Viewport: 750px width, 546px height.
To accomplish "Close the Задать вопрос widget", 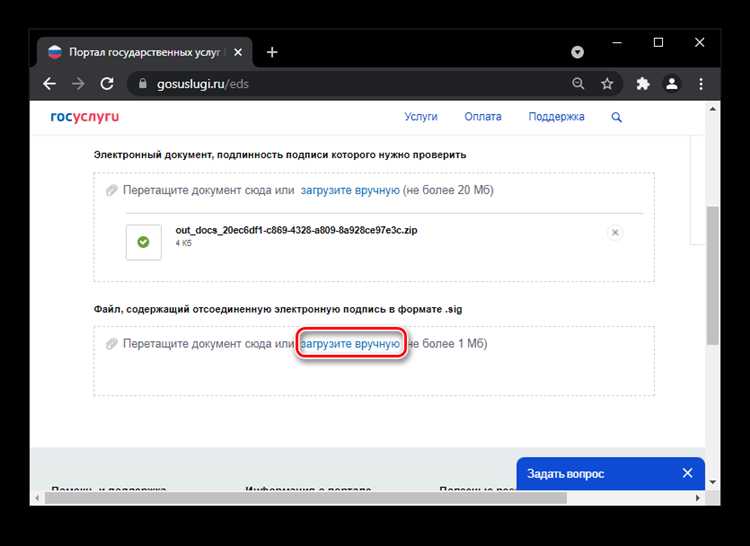I will [x=687, y=473].
